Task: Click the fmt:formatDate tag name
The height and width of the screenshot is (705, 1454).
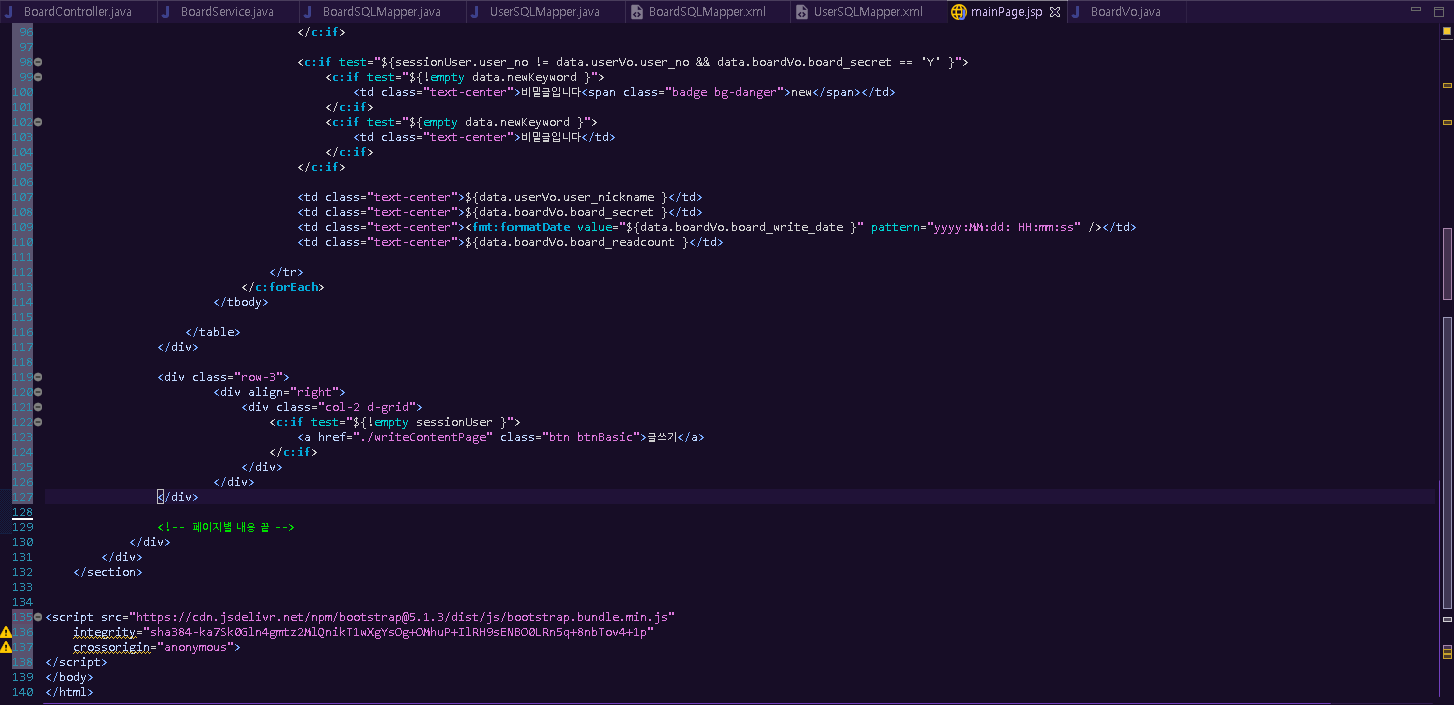Action: [x=520, y=227]
